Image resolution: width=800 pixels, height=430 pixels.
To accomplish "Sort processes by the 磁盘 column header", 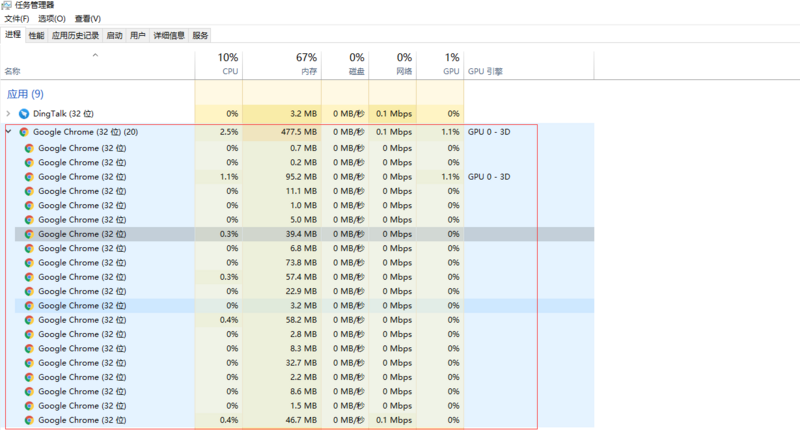I will pos(345,65).
